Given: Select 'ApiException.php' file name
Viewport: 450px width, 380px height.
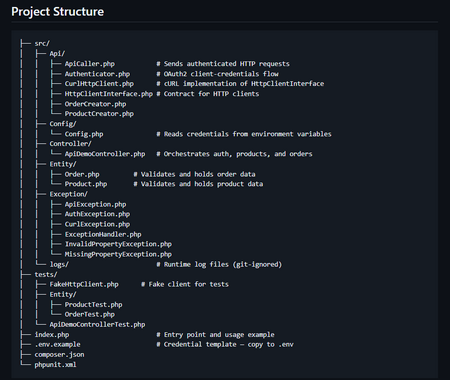Looking at the screenshot, I should point(95,204).
